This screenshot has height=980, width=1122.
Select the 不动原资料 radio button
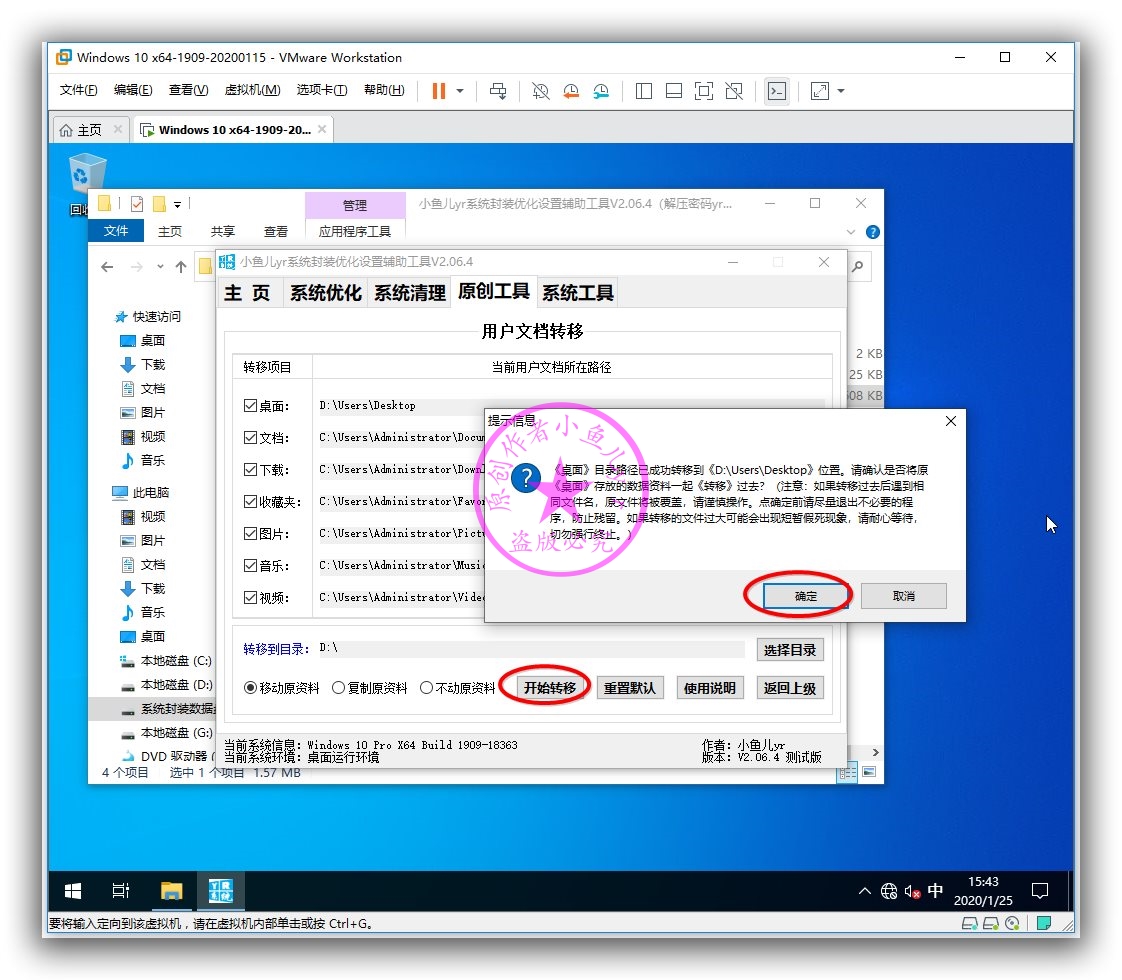click(426, 687)
